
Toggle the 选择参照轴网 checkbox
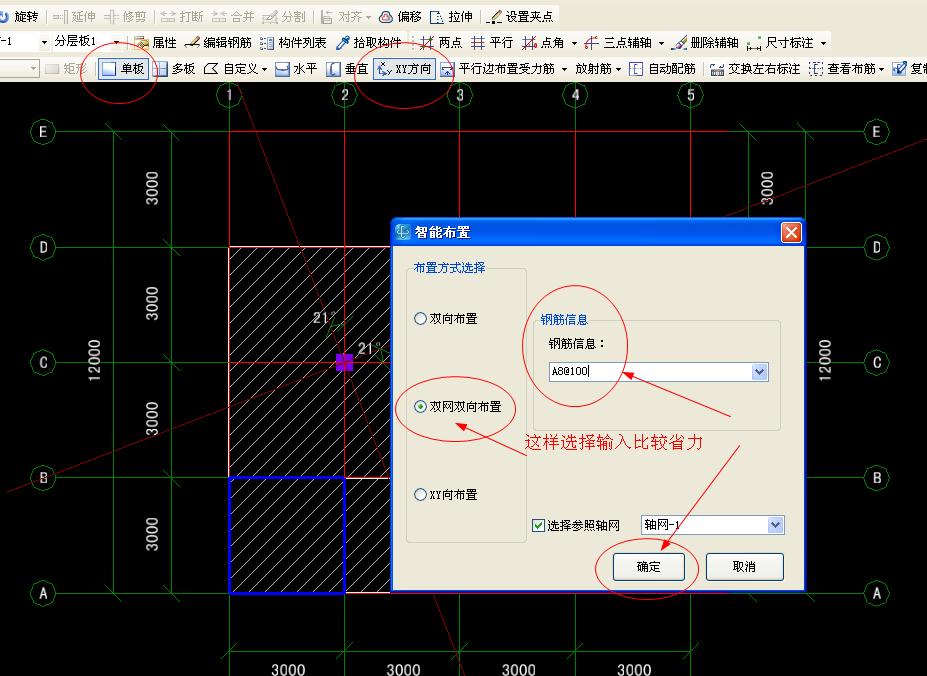[539, 525]
